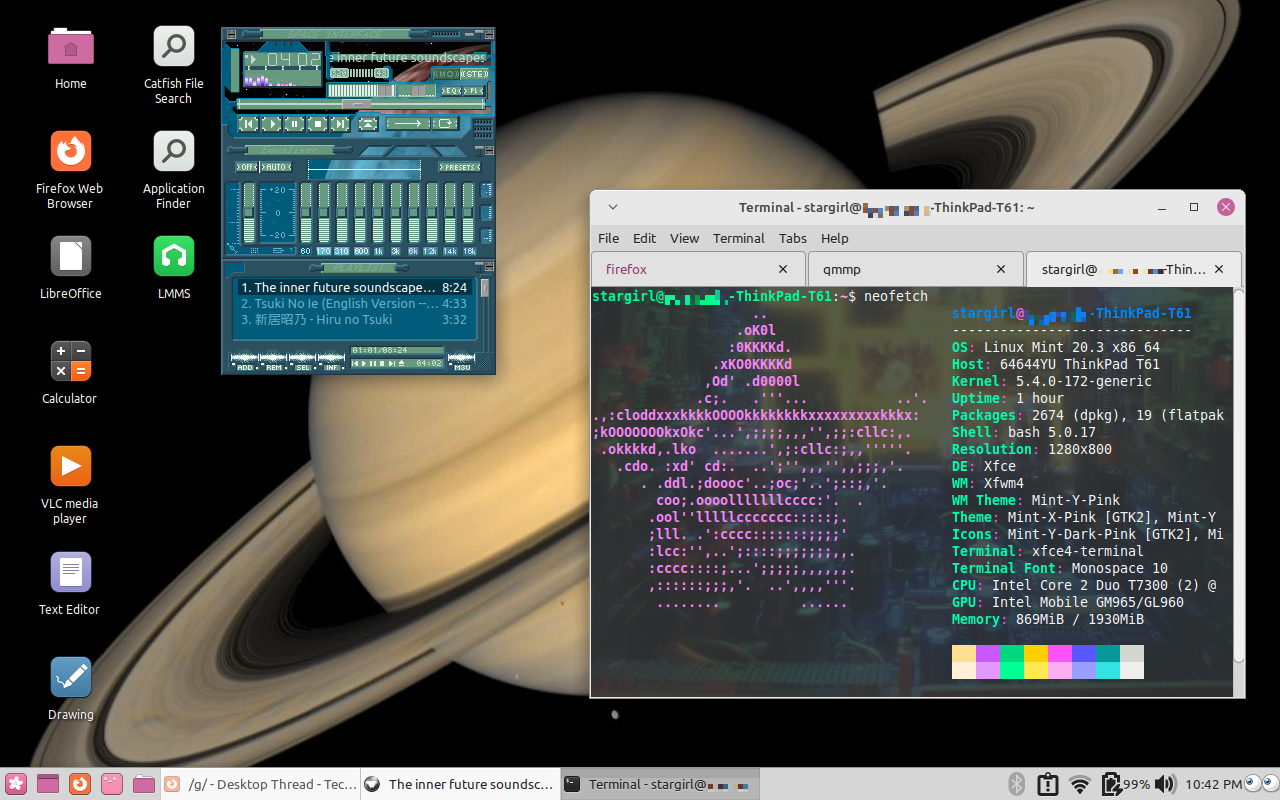
Task: Switch to The inner future soundscapes taskbar window
Action: pos(459,784)
